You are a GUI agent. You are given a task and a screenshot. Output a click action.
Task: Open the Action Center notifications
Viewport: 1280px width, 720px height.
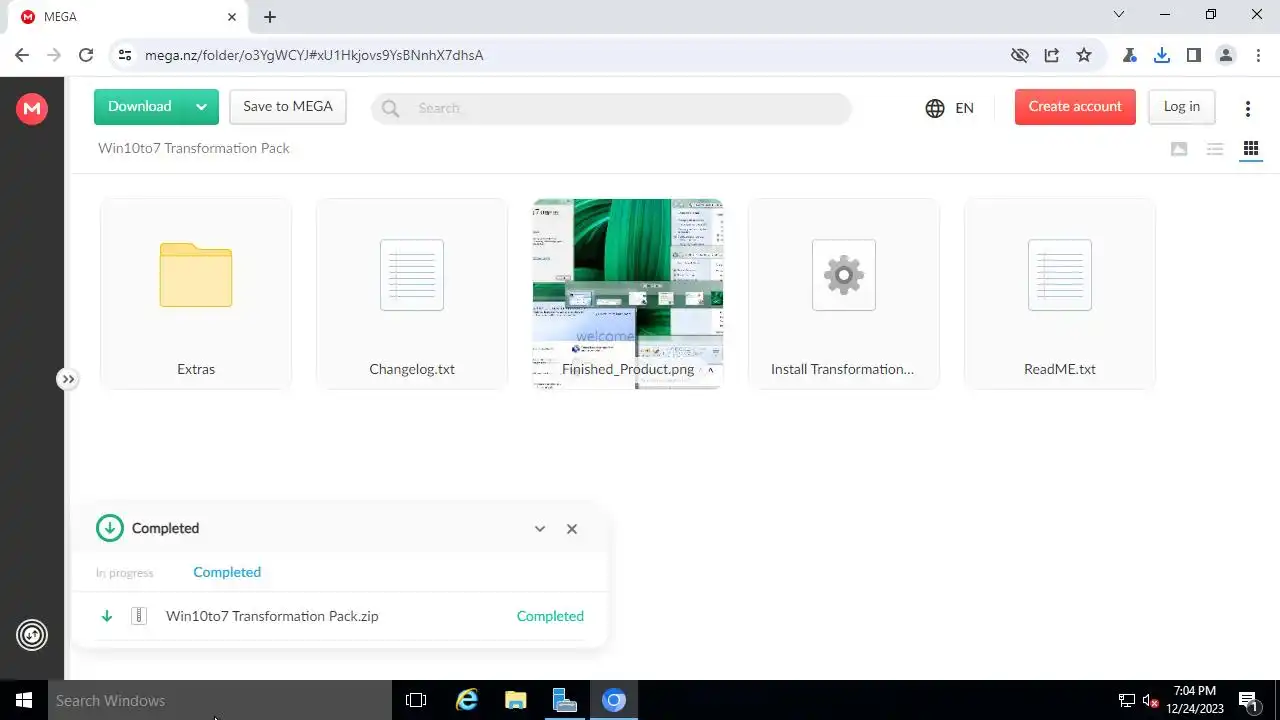(1248, 700)
